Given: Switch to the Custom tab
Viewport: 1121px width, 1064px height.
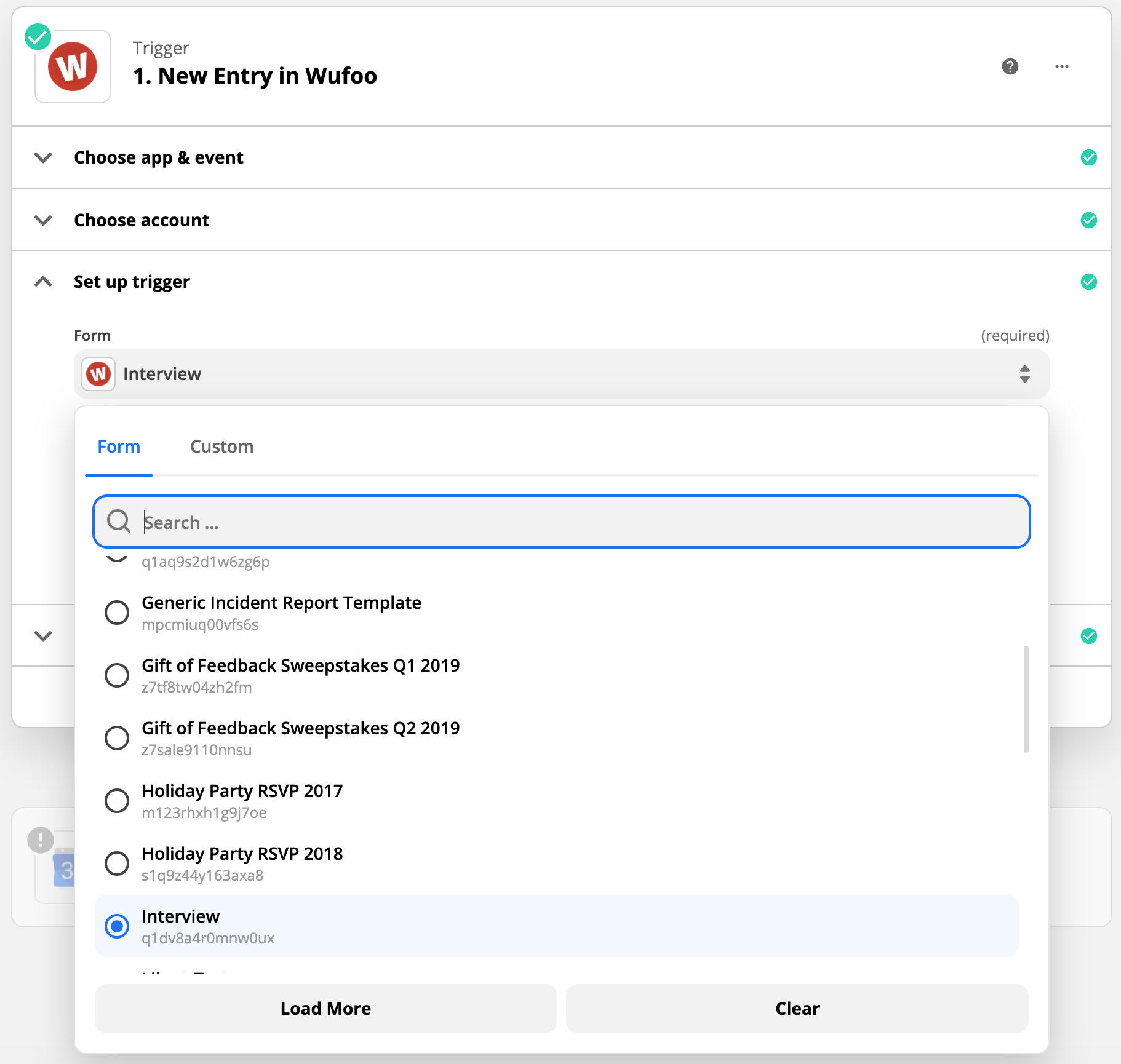Looking at the screenshot, I should click(x=221, y=447).
